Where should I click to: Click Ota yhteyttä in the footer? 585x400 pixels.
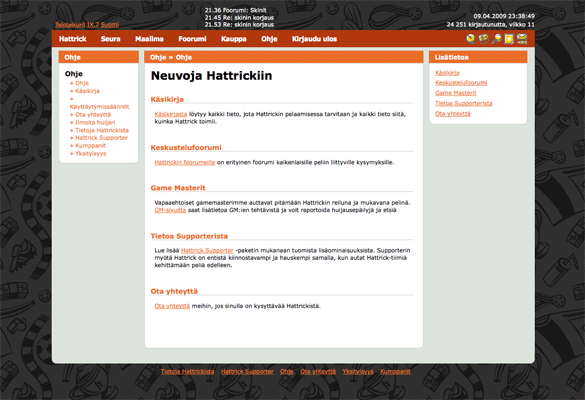(x=318, y=372)
